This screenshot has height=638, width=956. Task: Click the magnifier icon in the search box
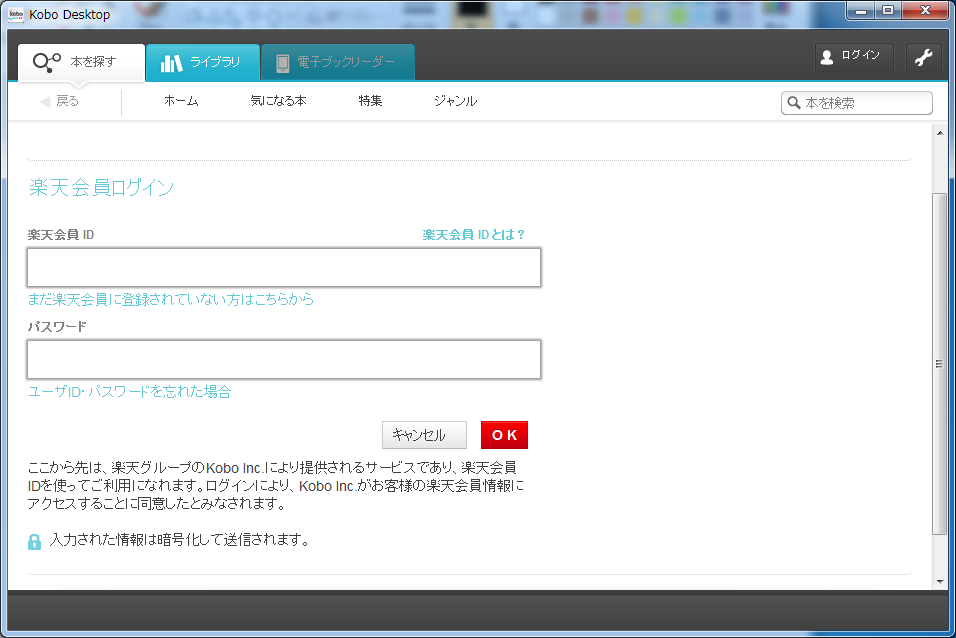(x=793, y=102)
